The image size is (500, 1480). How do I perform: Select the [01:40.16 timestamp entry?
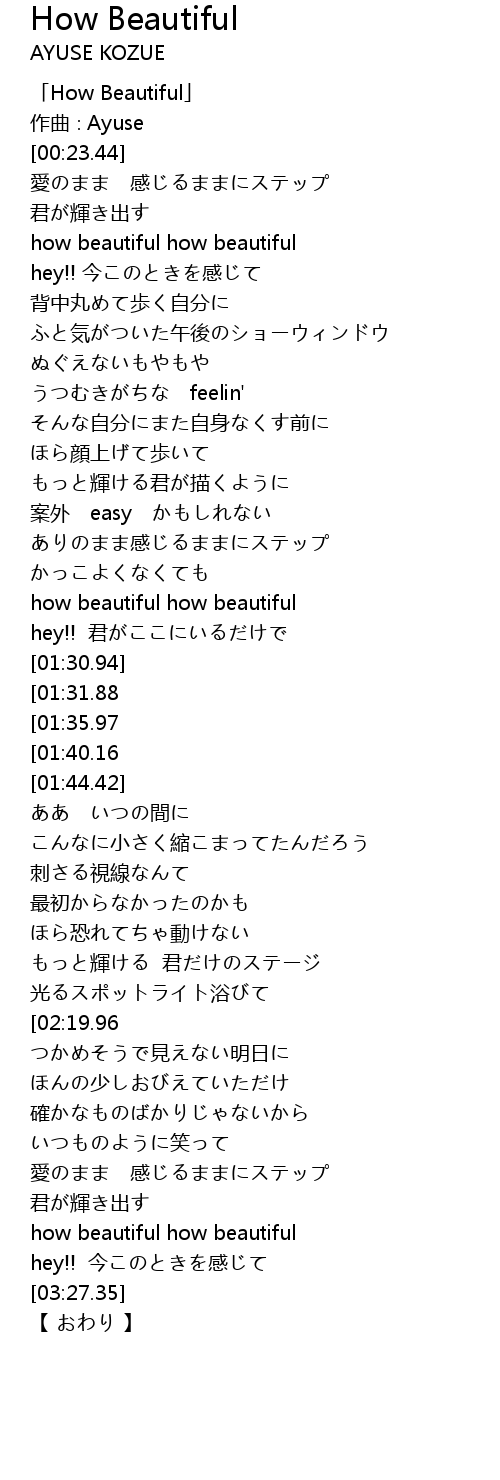coord(75,753)
